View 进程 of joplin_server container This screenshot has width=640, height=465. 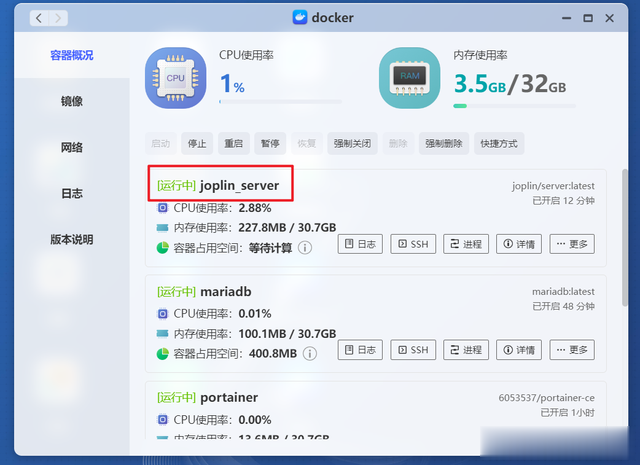tap(466, 244)
